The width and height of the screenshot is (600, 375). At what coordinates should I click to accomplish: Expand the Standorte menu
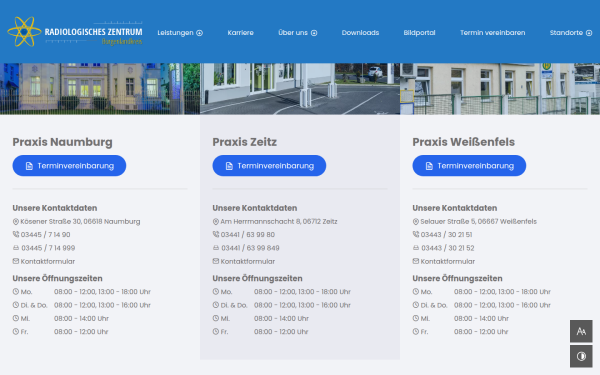(571, 33)
